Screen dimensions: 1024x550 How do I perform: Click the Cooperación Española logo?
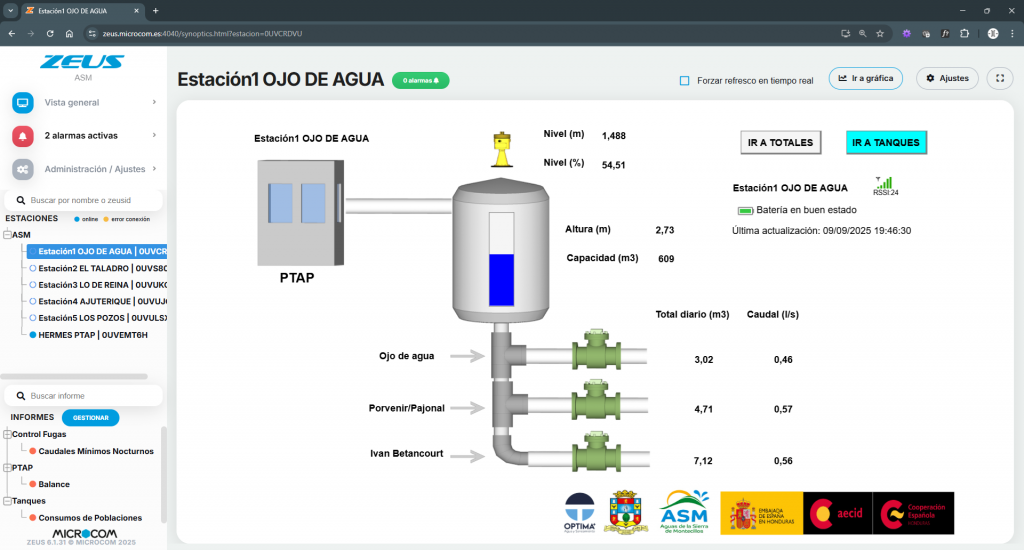click(x=913, y=513)
